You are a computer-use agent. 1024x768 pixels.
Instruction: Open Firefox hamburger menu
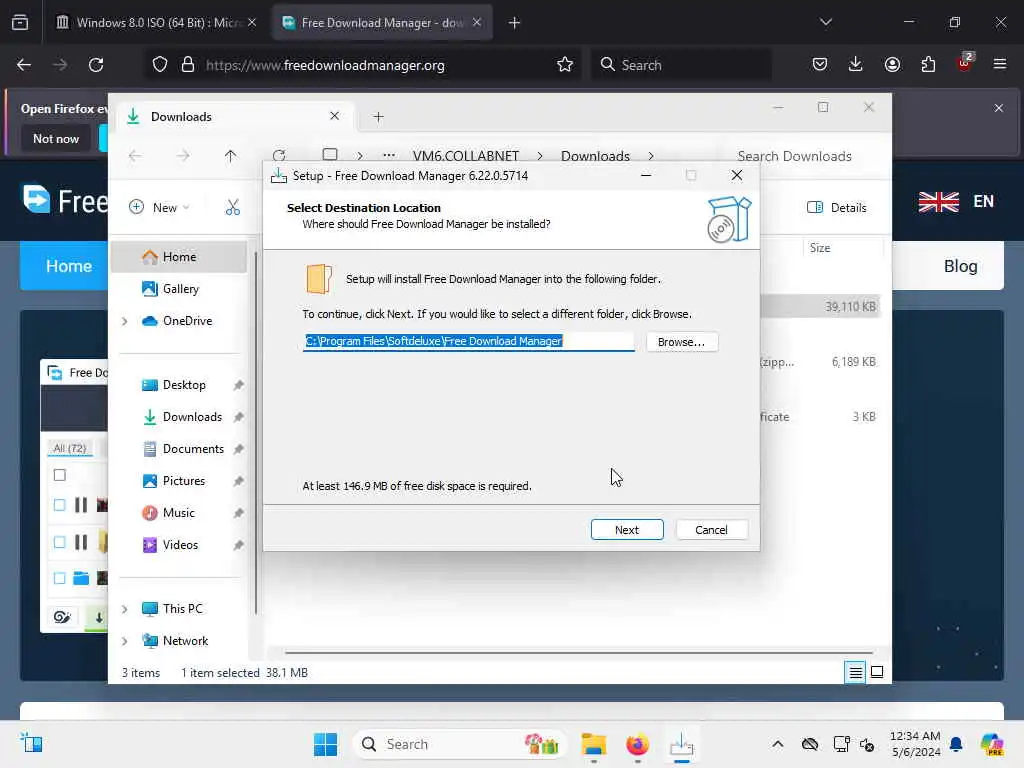[x=999, y=64]
